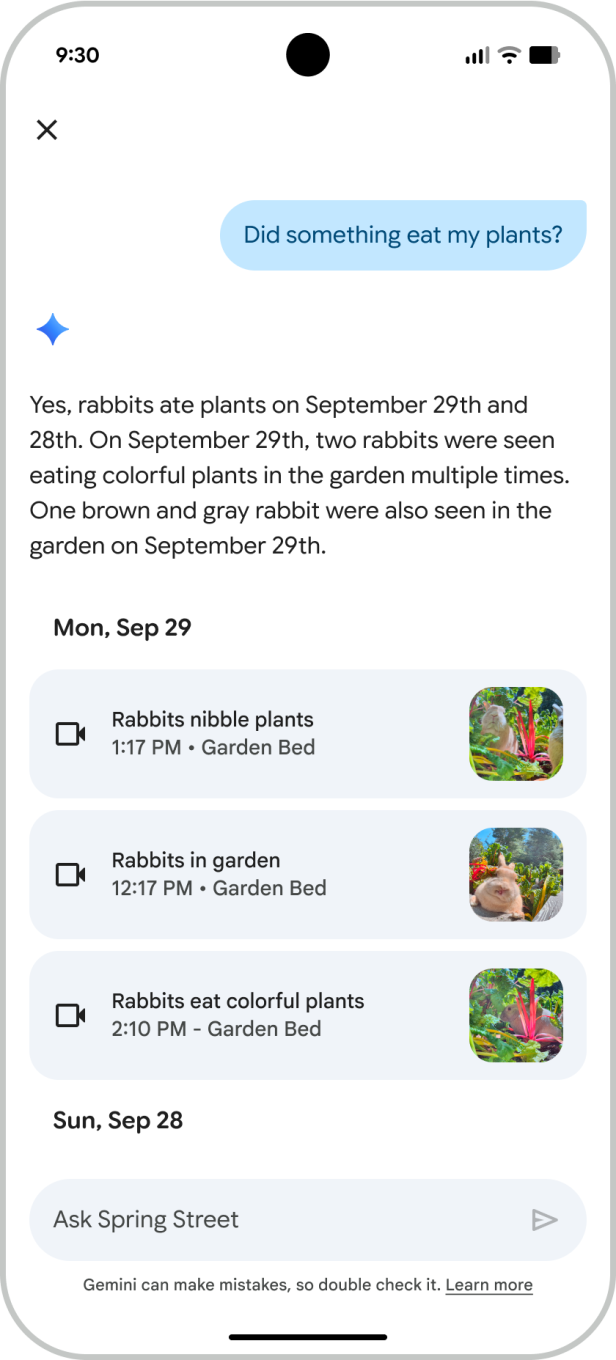
Task: Close the Gemini chat with the X
Action: pos(46,130)
